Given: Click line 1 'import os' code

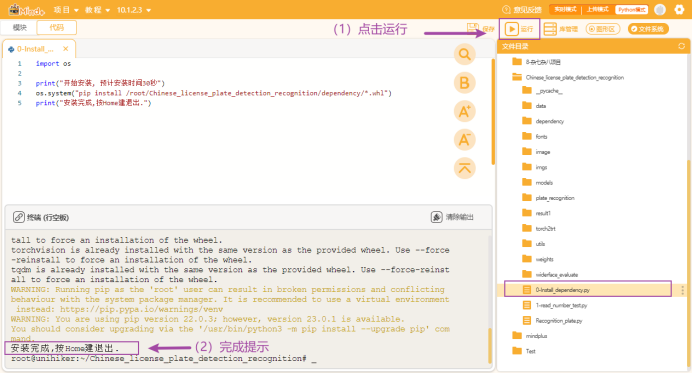Looking at the screenshot, I should click(x=53, y=64).
